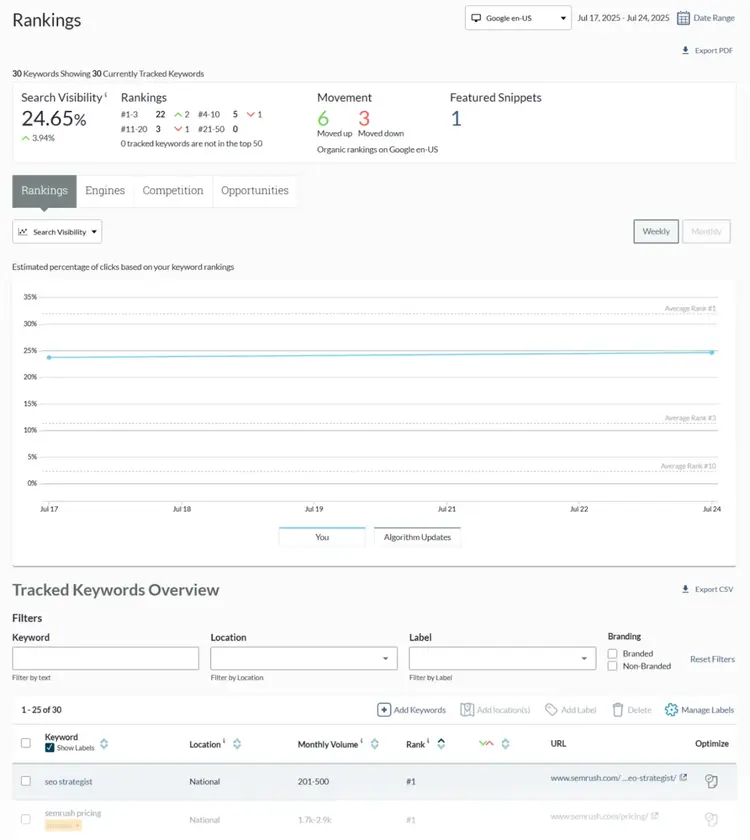Open the Filter by Label dropdown

pyautogui.click(x=502, y=658)
